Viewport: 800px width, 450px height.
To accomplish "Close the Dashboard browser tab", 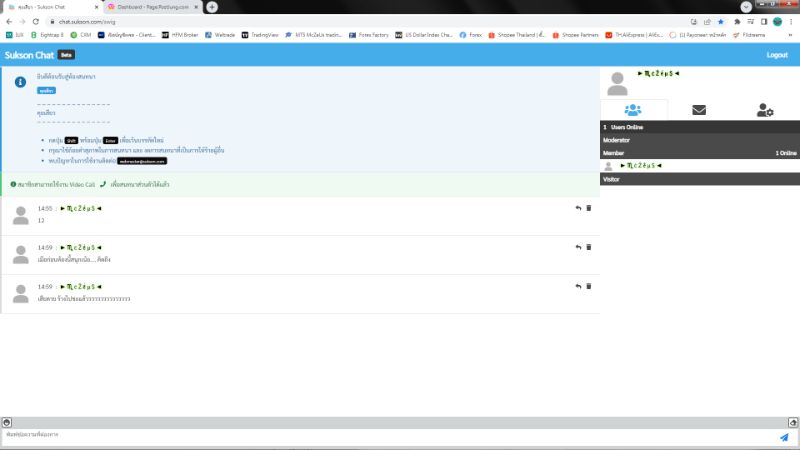I will point(196,7).
